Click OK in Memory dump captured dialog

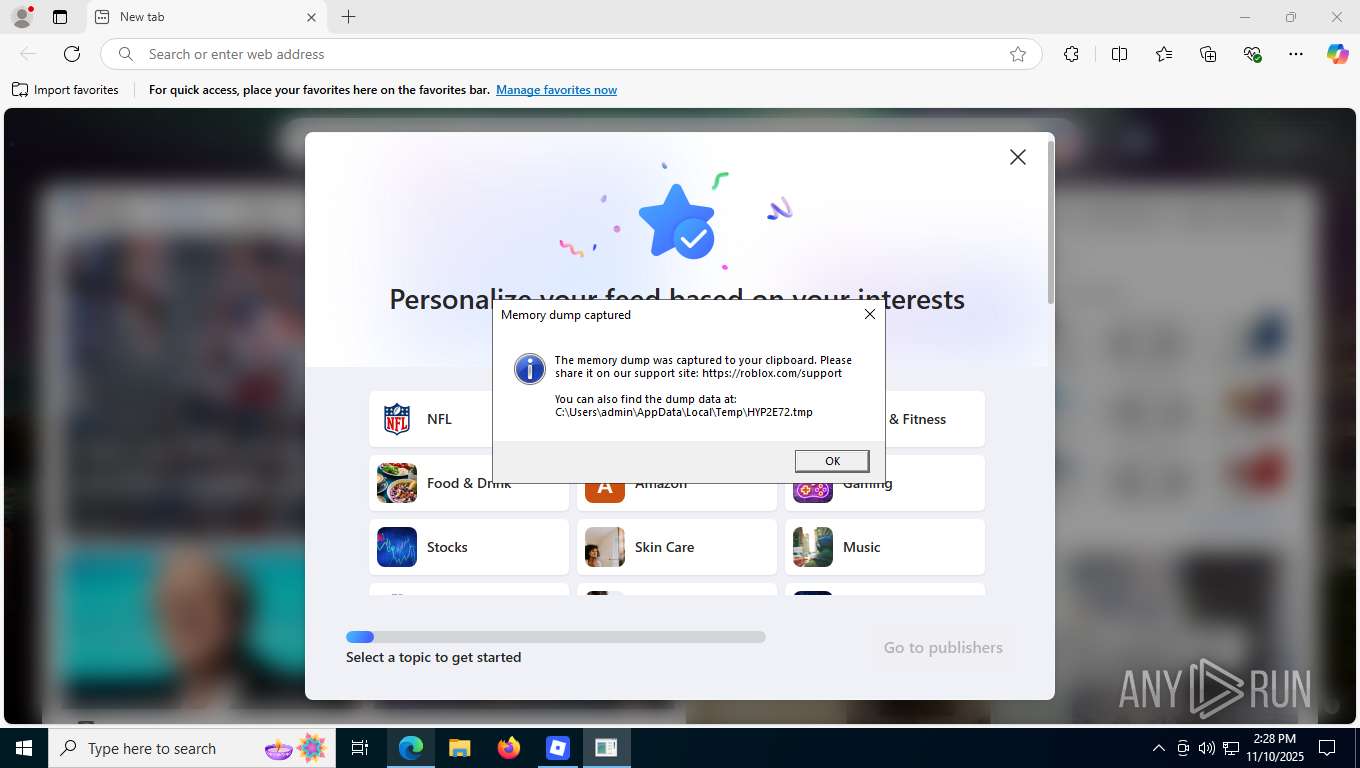click(x=832, y=461)
